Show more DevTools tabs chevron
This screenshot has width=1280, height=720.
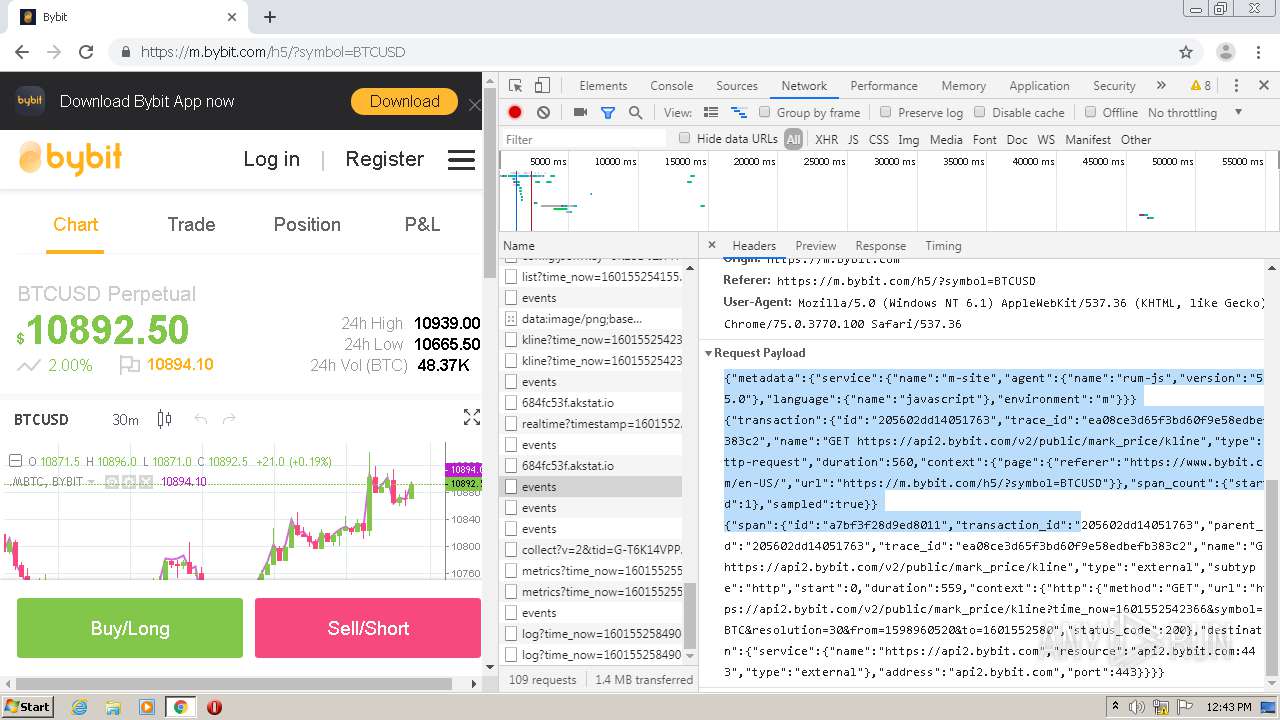1160,86
